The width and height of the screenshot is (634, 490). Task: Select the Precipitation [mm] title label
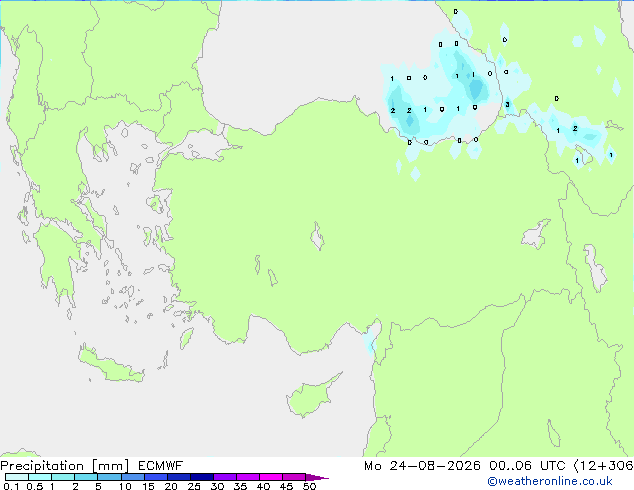[65, 466]
